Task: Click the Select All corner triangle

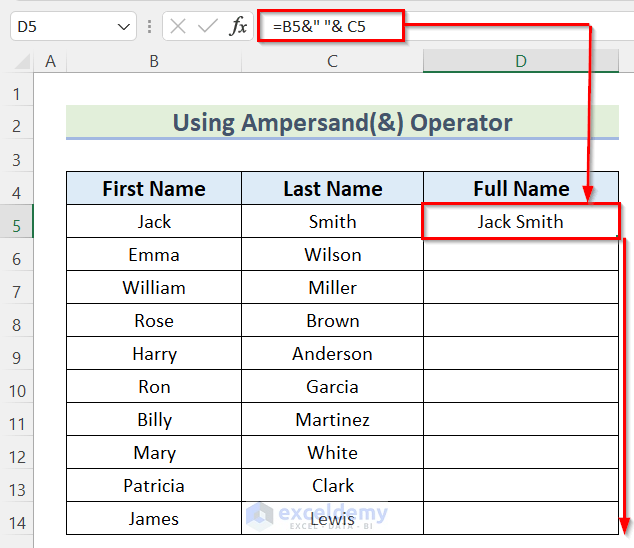Action: pyautogui.click(x=22, y=61)
